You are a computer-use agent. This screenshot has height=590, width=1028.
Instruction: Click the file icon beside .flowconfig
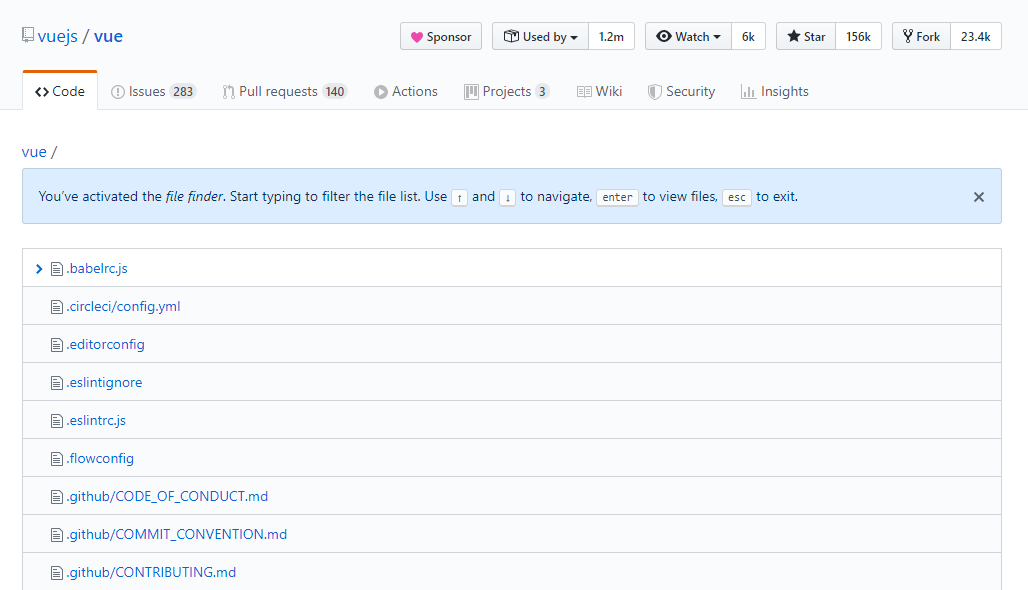[57, 459]
